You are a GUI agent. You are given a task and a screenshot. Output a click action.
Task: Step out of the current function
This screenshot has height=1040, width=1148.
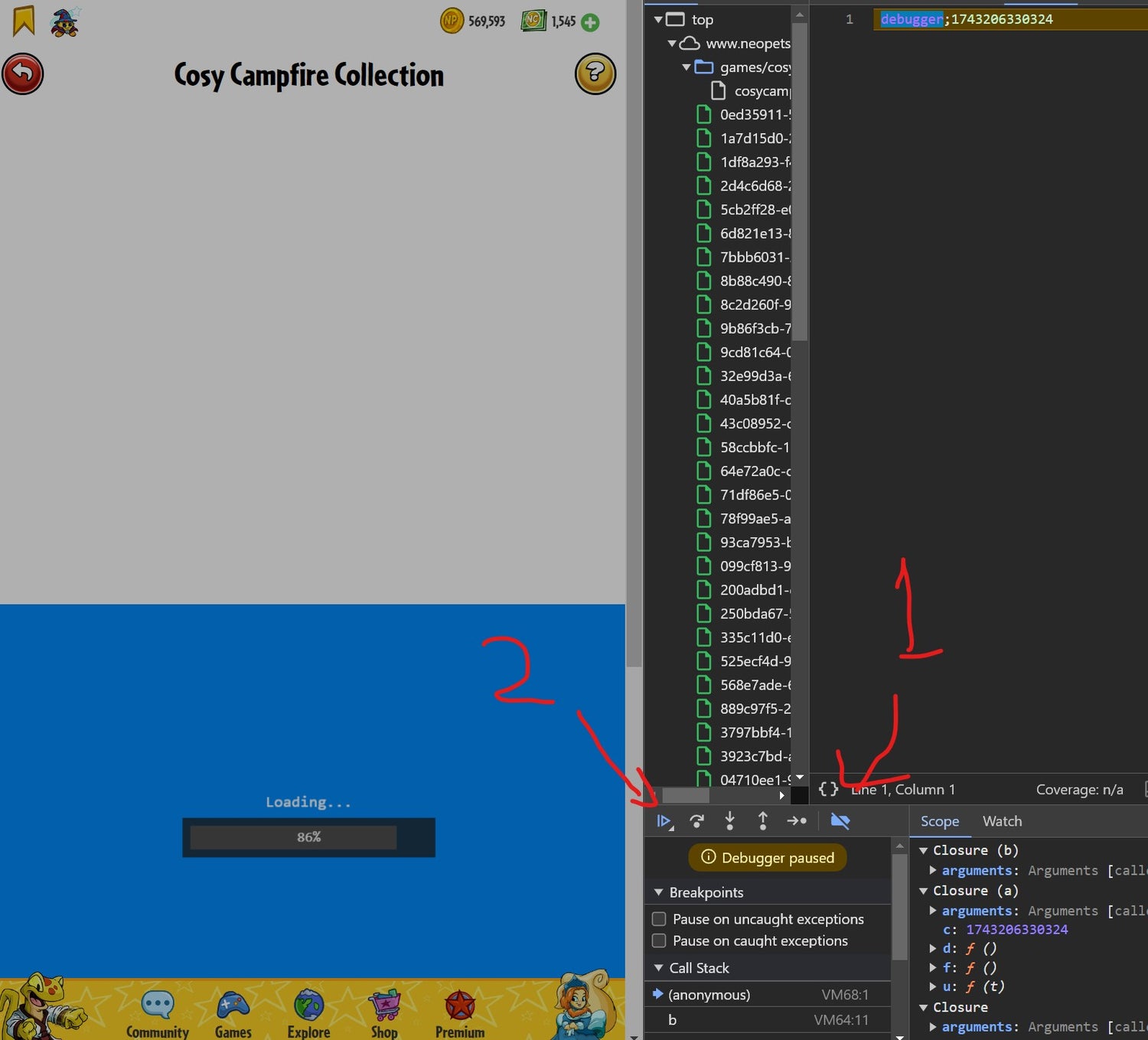coord(763,821)
